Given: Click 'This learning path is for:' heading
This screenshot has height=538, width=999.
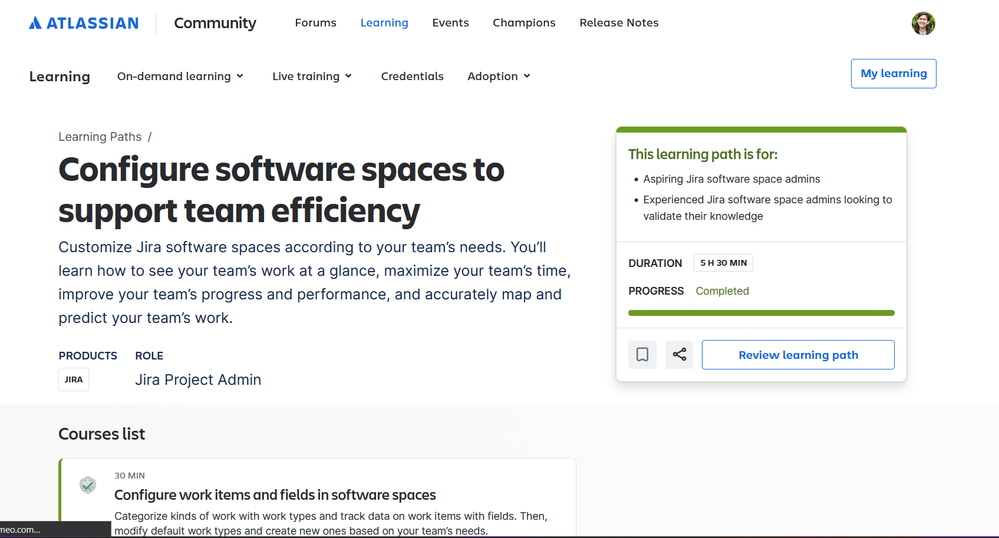Looking at the screenshot, I should coord(703,154).
